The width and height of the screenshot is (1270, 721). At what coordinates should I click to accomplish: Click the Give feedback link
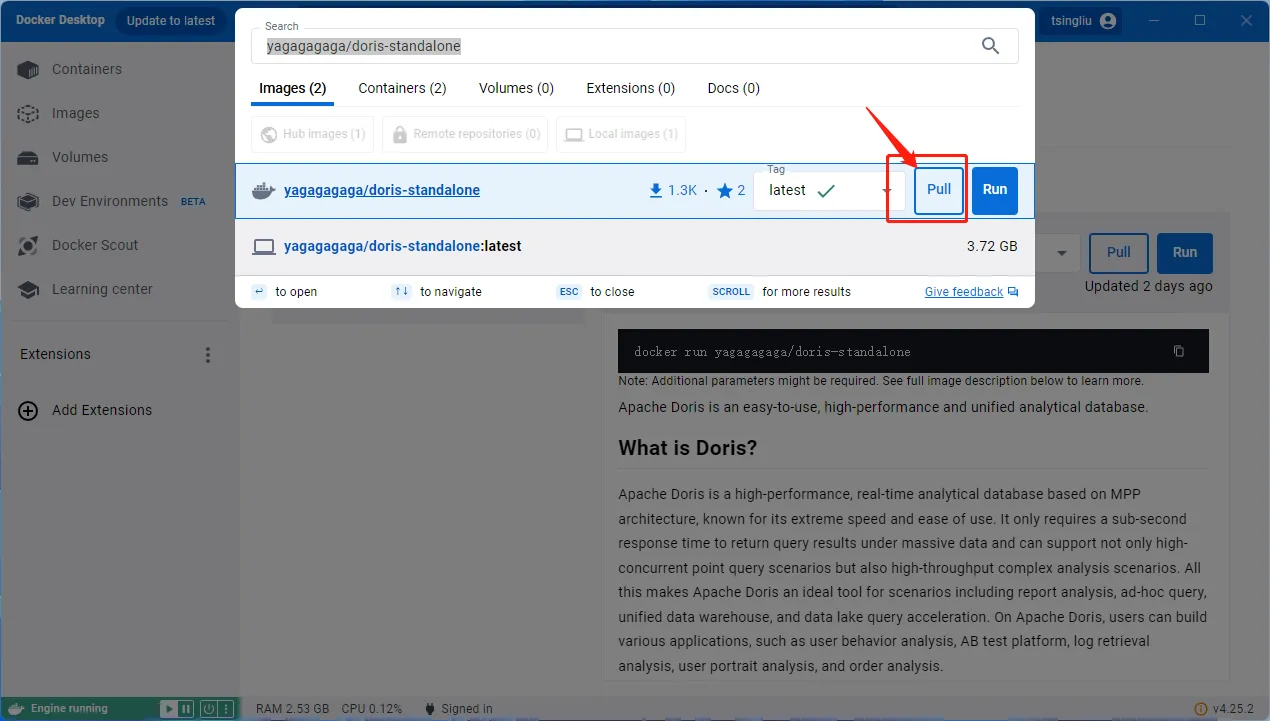pos(964,292)
